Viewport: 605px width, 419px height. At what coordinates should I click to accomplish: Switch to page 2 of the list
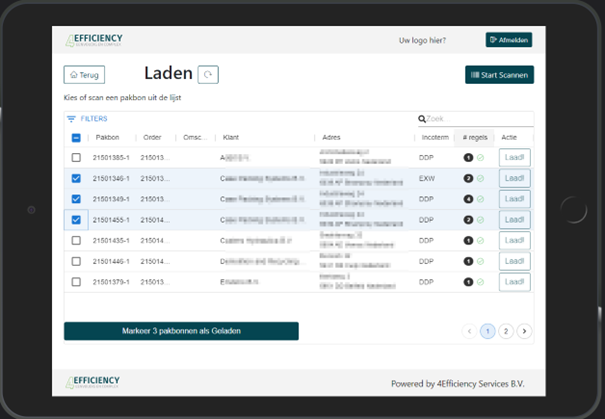(x=506, y=331)
